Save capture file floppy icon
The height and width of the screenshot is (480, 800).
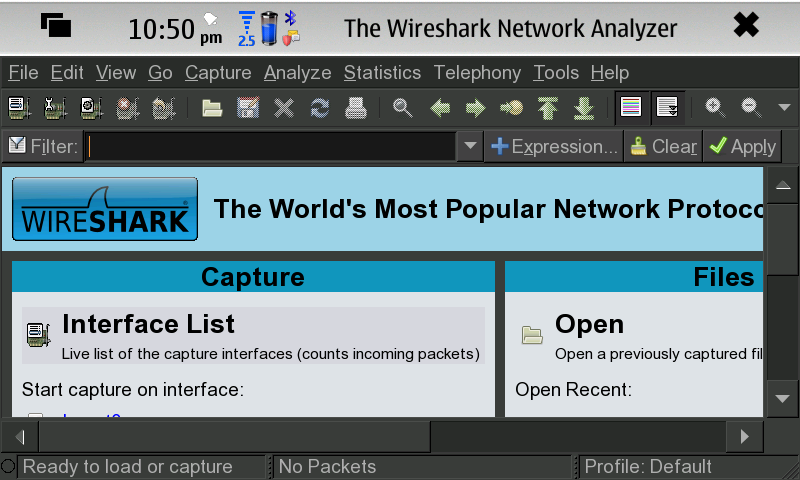248,108
